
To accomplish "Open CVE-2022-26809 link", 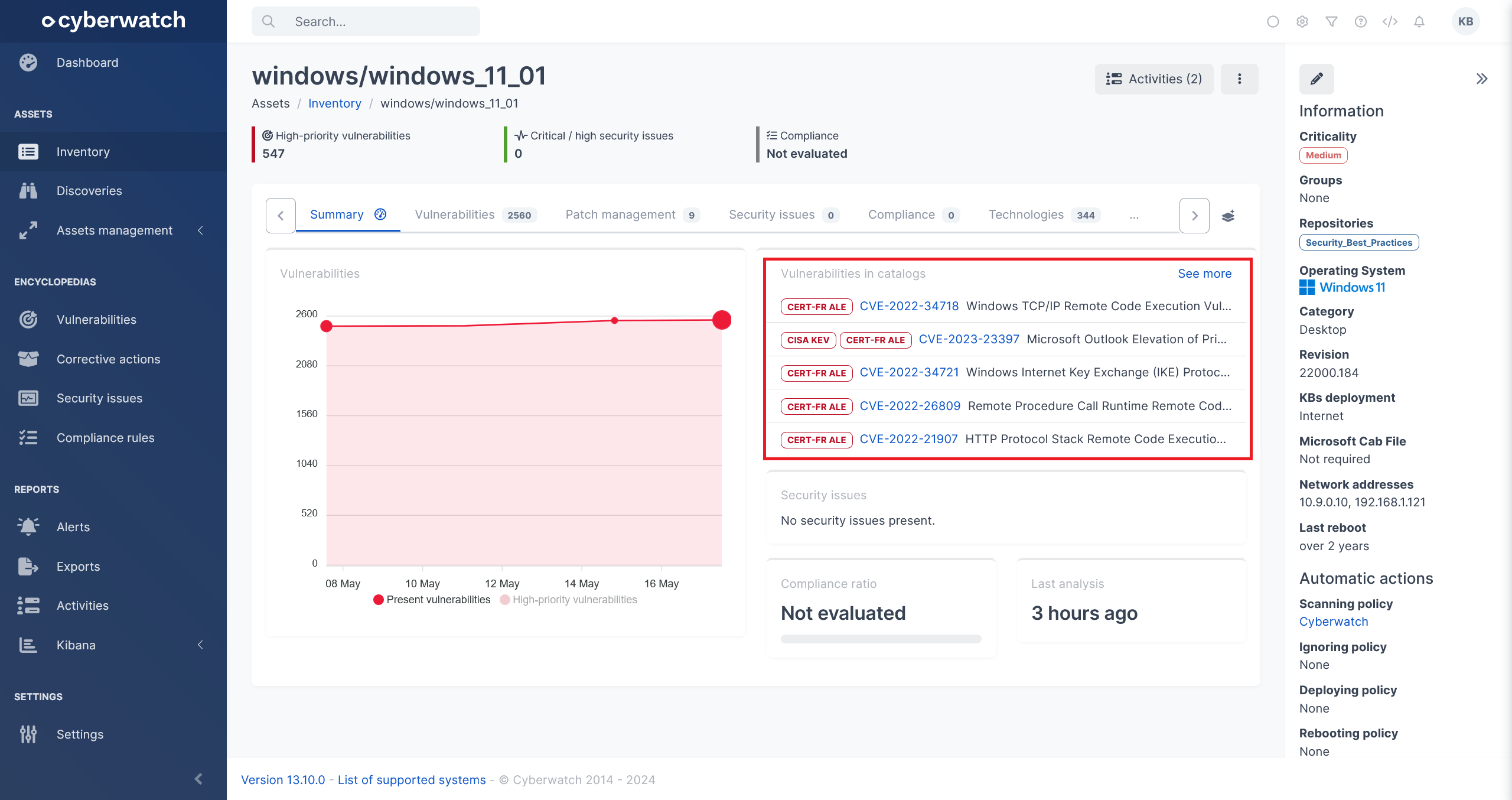I will (910, 406).
